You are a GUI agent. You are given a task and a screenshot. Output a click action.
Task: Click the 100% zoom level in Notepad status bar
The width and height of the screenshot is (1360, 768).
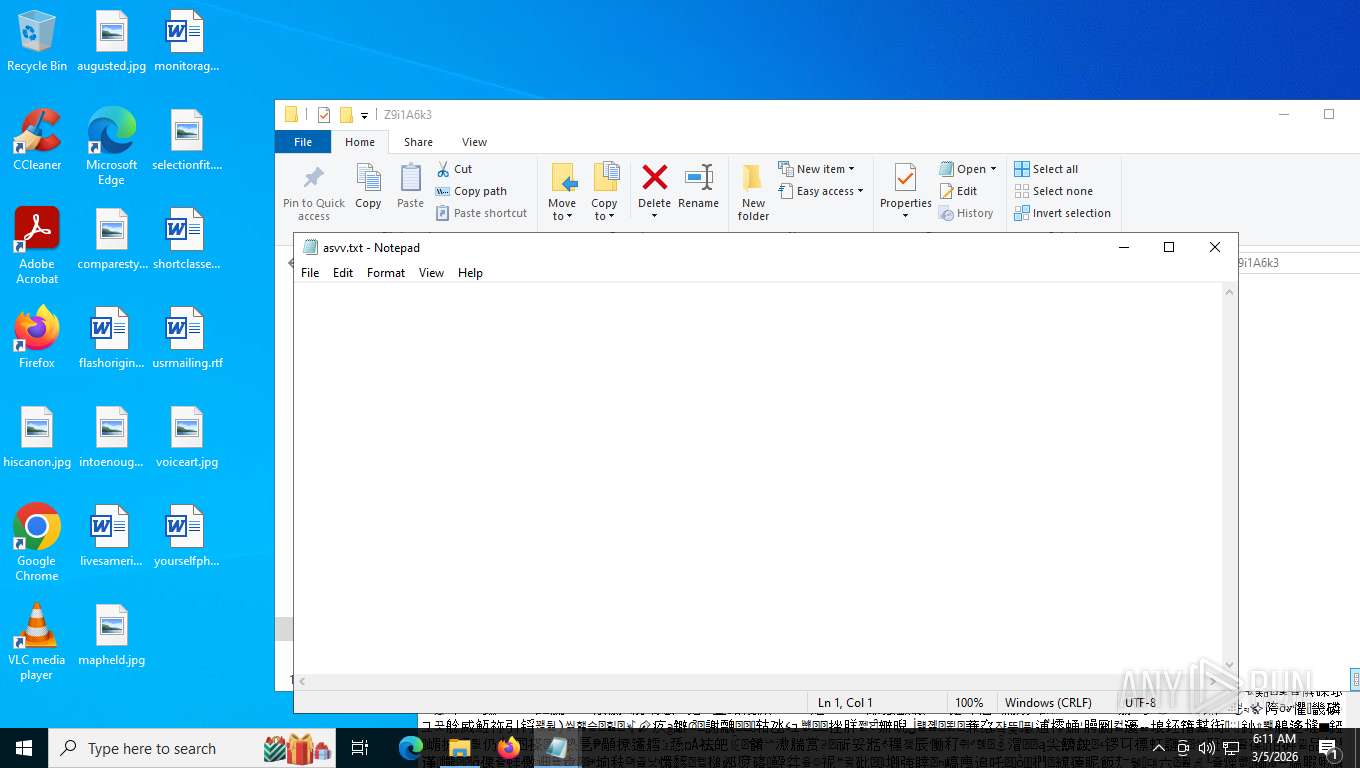click(x=969, y=703)
